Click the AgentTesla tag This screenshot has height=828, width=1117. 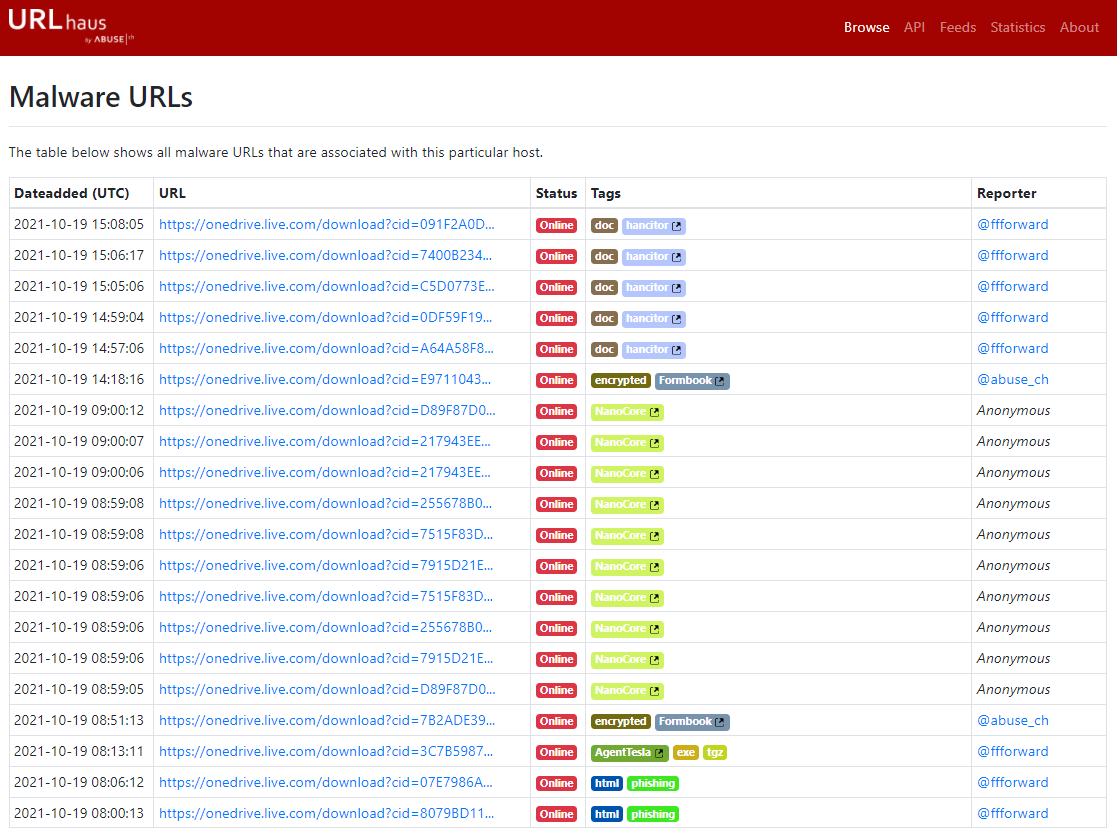pos(630,752)
